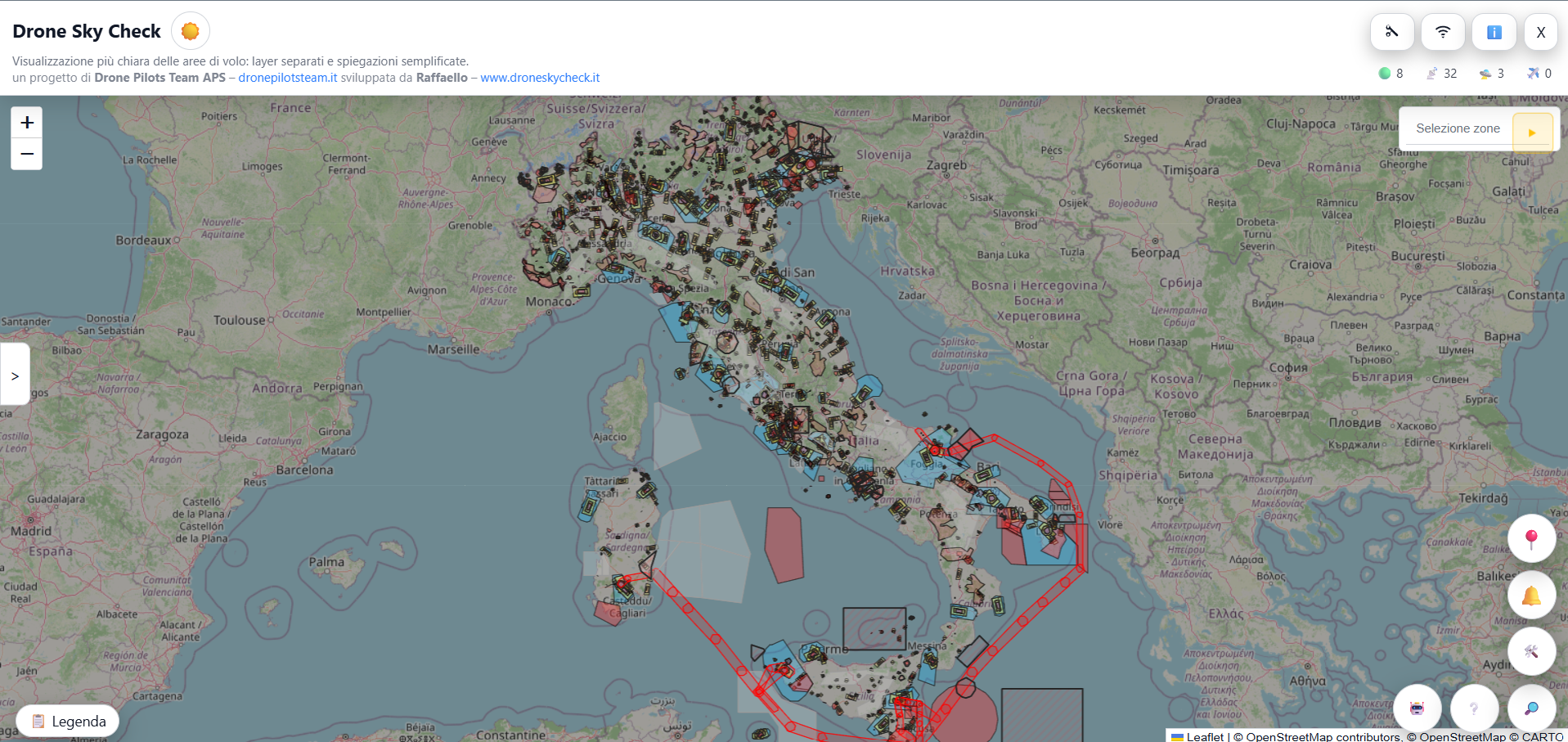Image resolution: width=1568 pixels, height=742 pixels.
Task: Click the Drone Sky Check title
Action: coord(87,31)
